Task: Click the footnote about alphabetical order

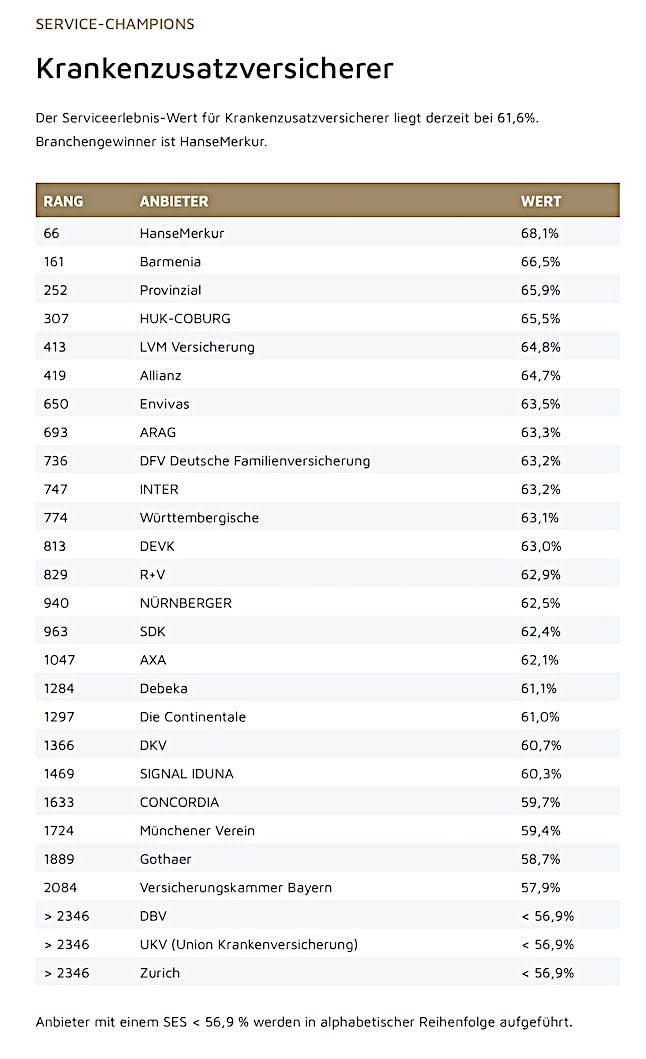Action: coord(304,1022)
